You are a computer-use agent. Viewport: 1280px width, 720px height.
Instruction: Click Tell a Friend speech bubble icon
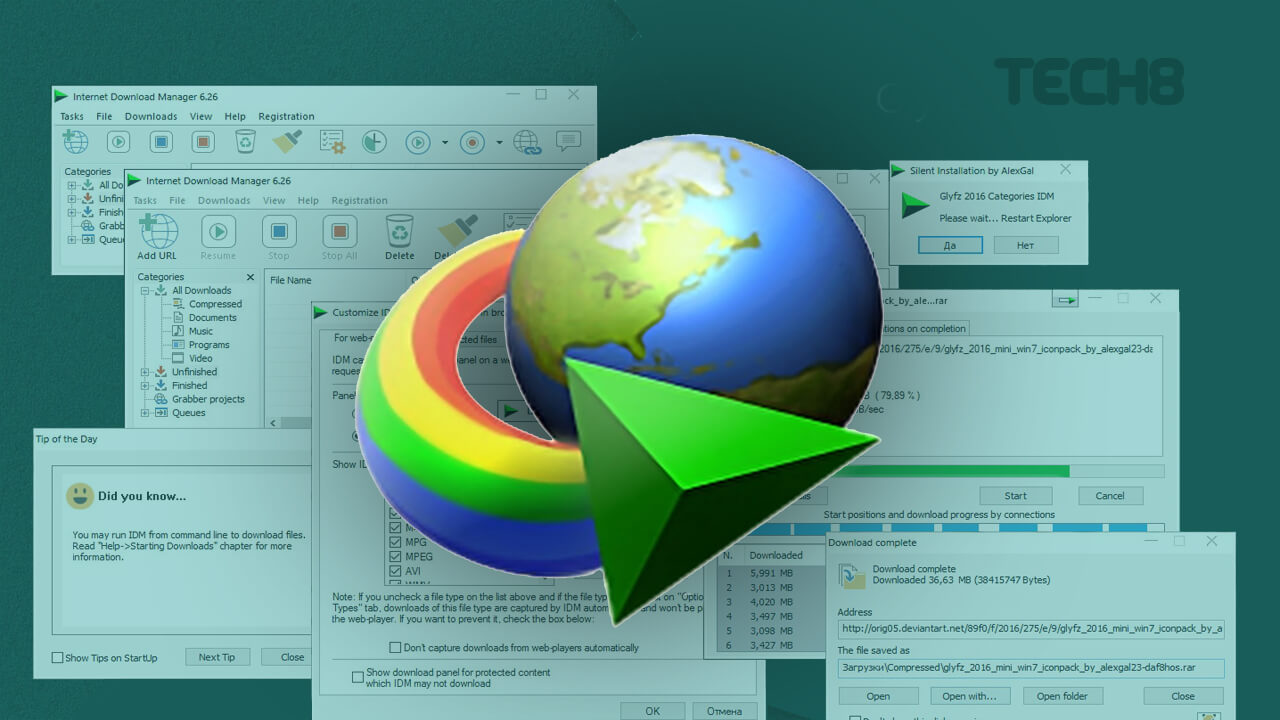pyautogui.click(x=568, y=141)
